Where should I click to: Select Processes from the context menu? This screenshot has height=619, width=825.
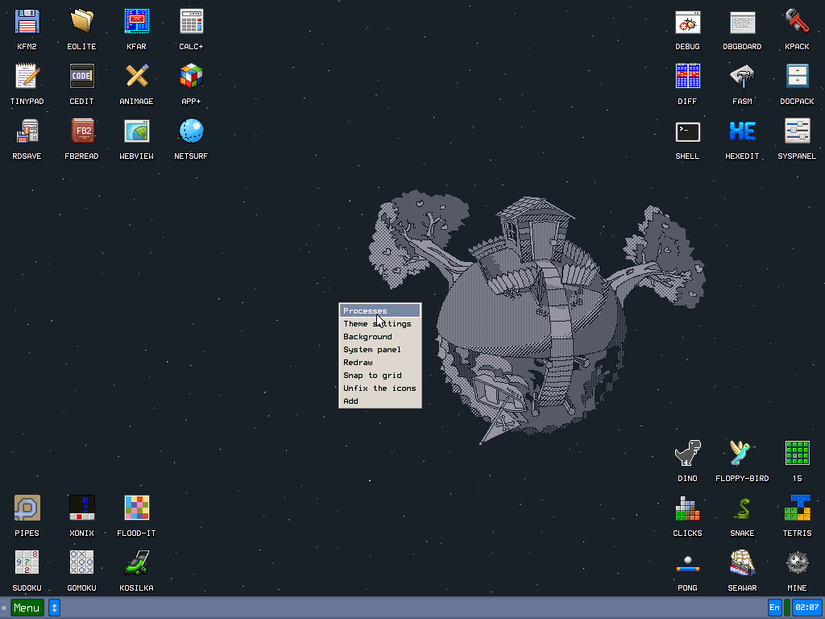pyautogui.click(x=363, y=310)
